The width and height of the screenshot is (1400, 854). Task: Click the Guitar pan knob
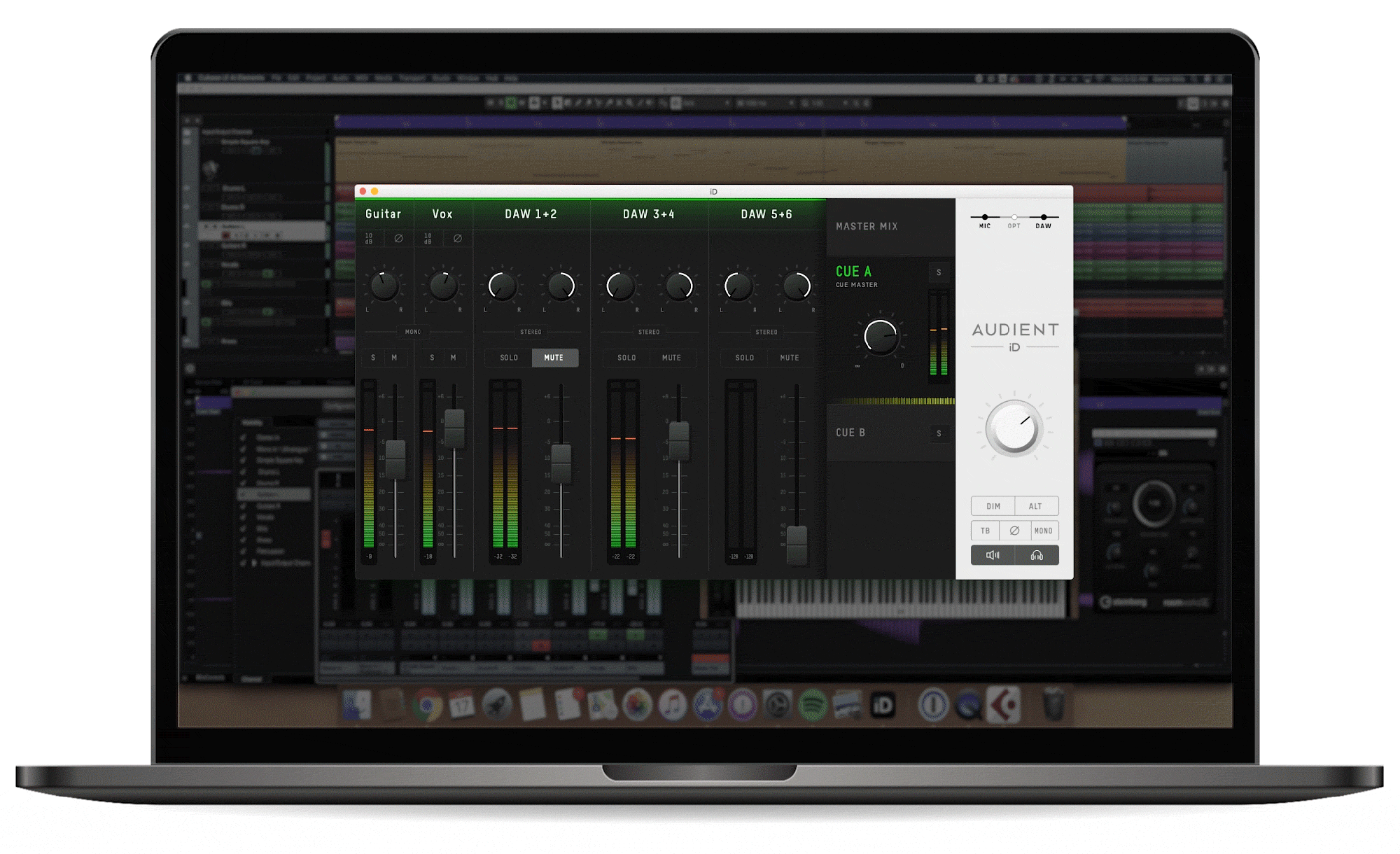(x=384, y=285)
